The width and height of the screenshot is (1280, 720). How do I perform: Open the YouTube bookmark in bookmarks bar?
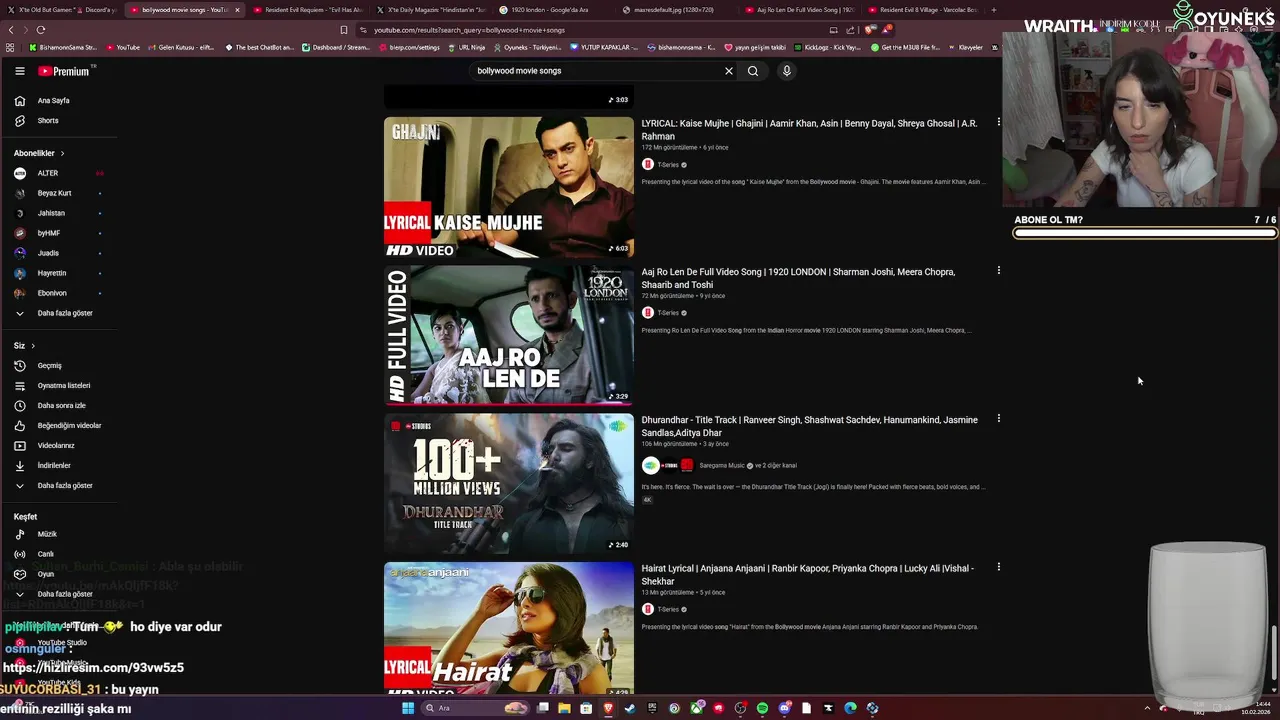pyautogui.click(x=123, y=47)
